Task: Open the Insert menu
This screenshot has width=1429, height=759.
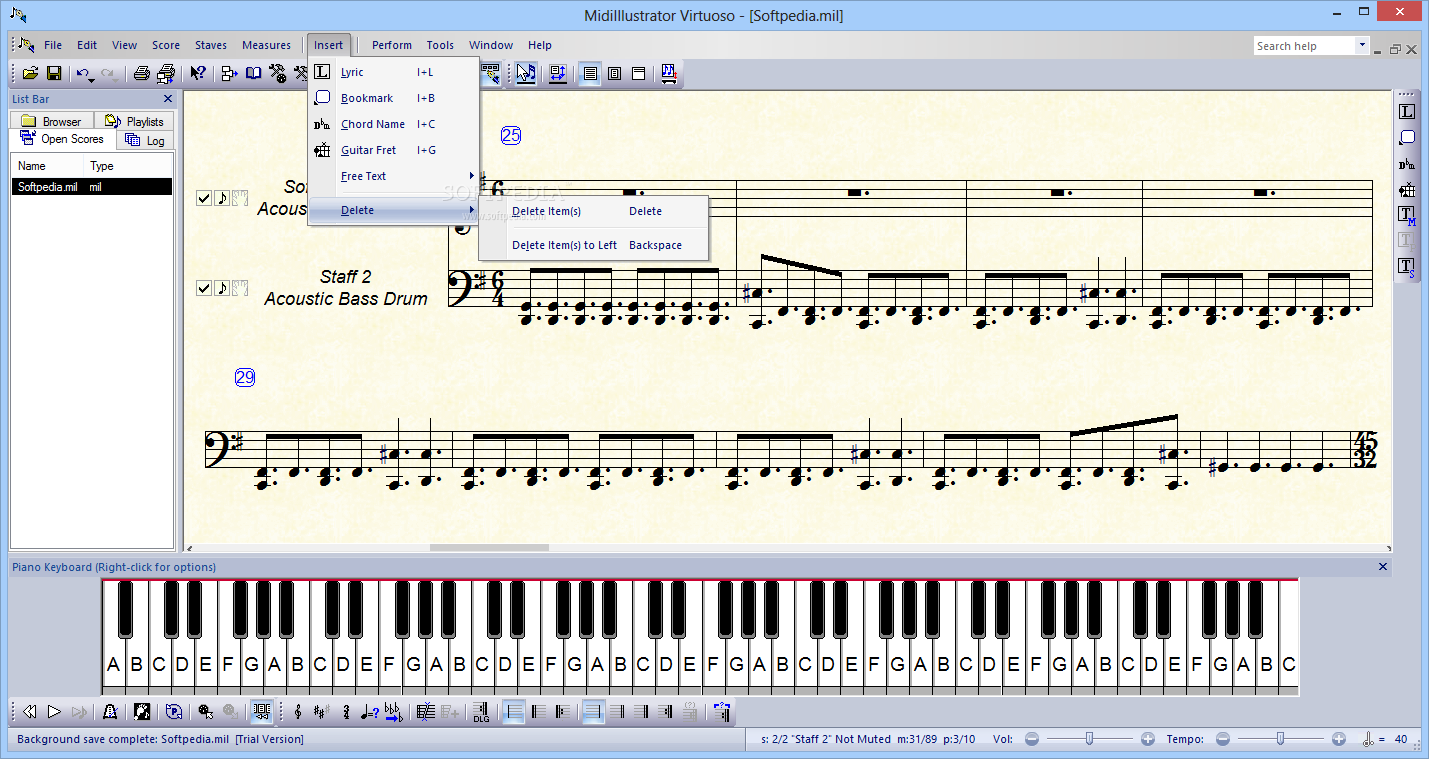Action: [328, 45]
